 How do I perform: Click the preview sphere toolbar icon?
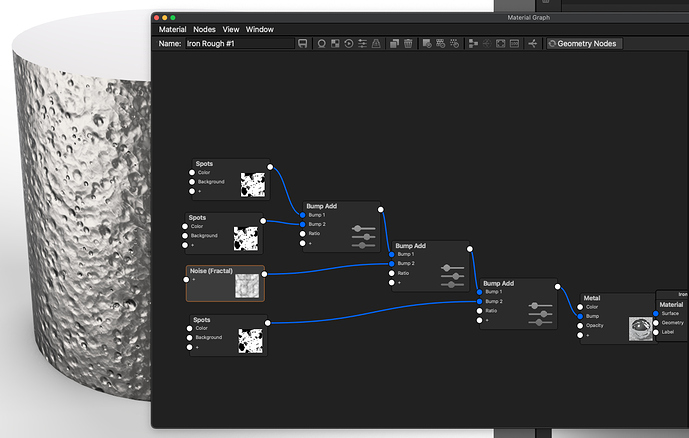pos(322,43)
